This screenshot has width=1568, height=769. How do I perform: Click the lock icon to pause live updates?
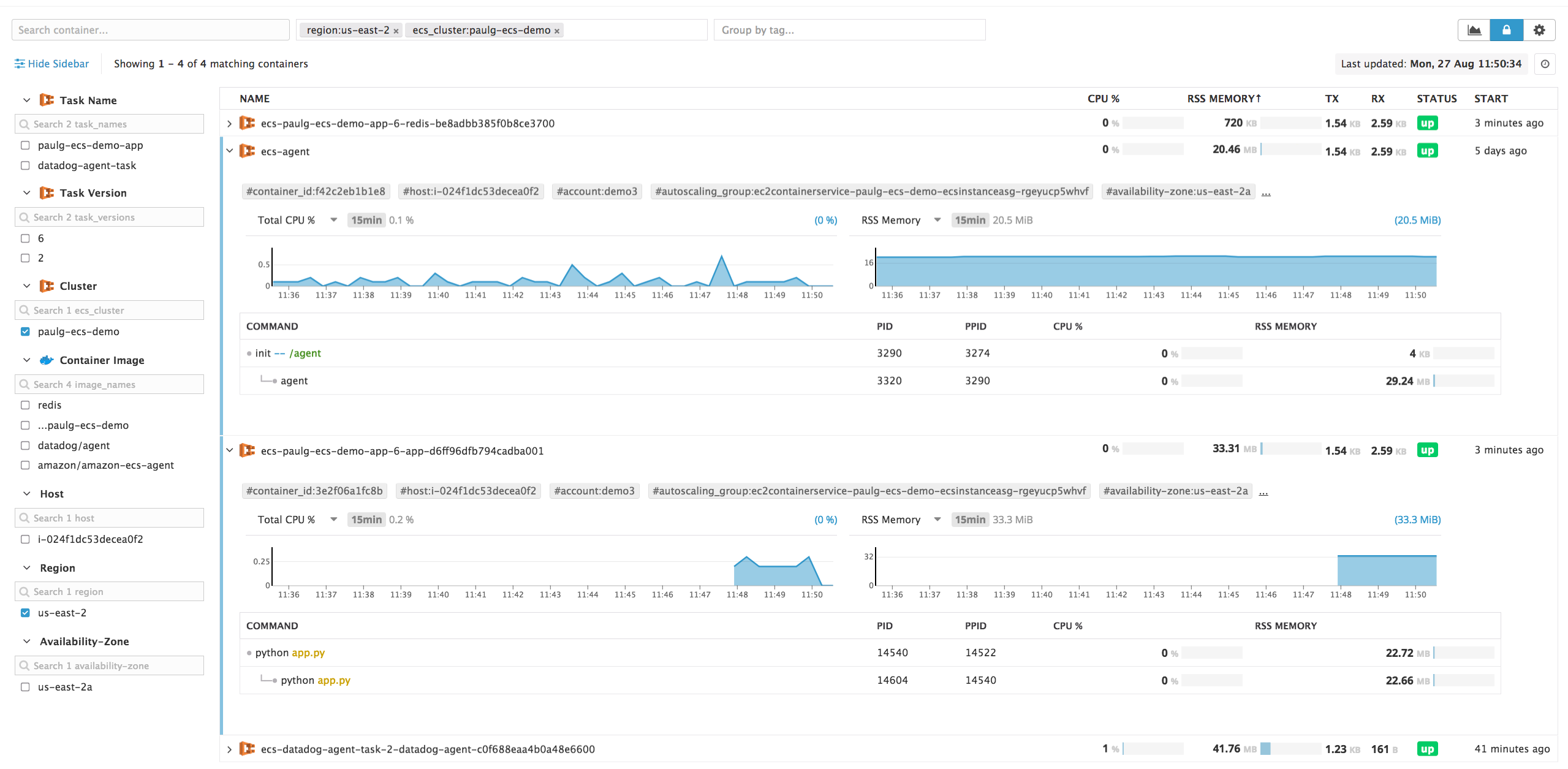pos(1507,29)
